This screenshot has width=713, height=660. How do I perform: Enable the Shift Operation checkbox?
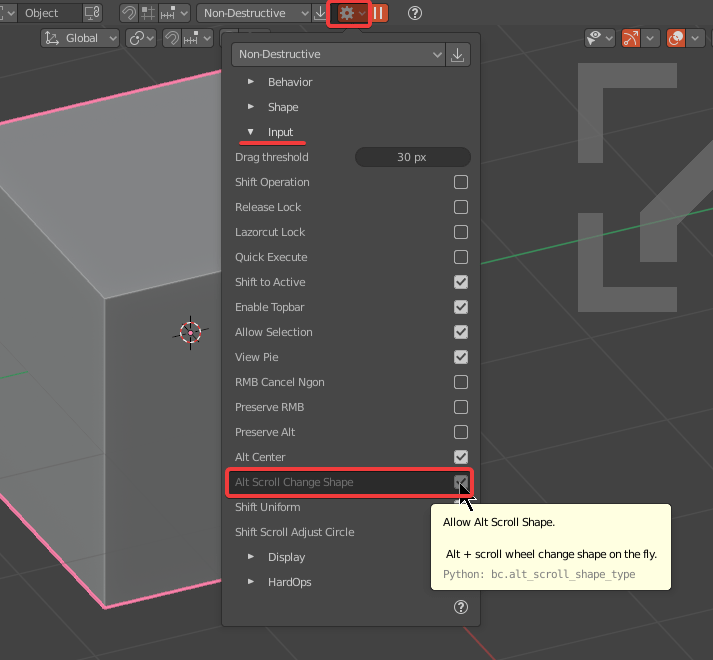coord(461,182)
